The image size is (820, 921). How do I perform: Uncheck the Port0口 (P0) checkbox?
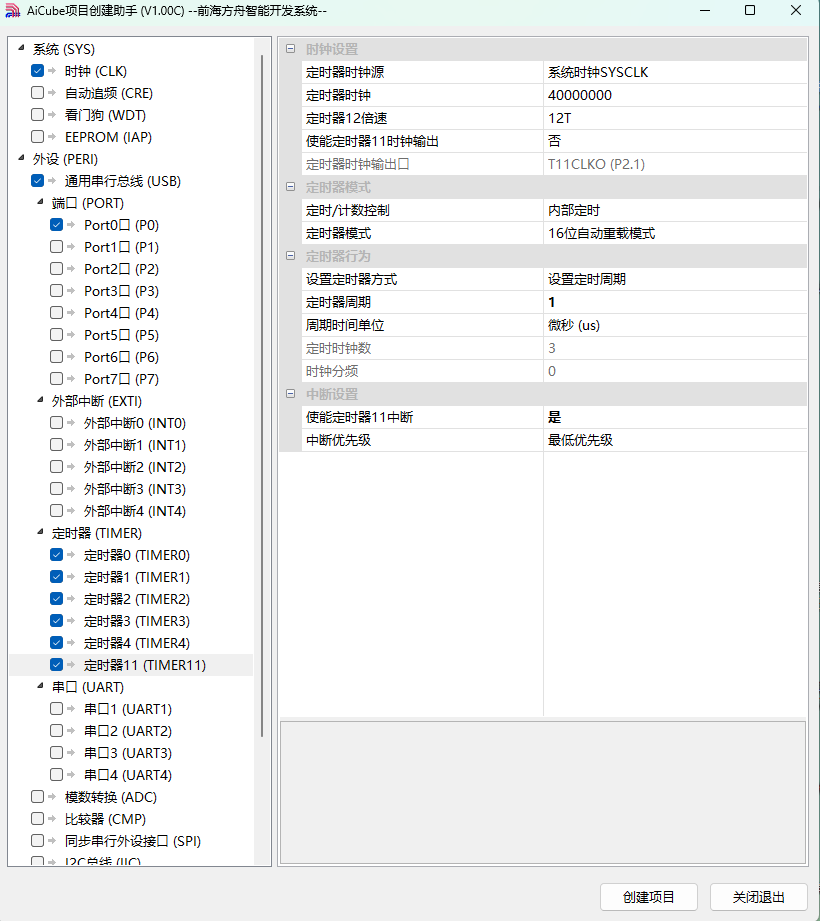pyautogui.click(x=56, y=225)
